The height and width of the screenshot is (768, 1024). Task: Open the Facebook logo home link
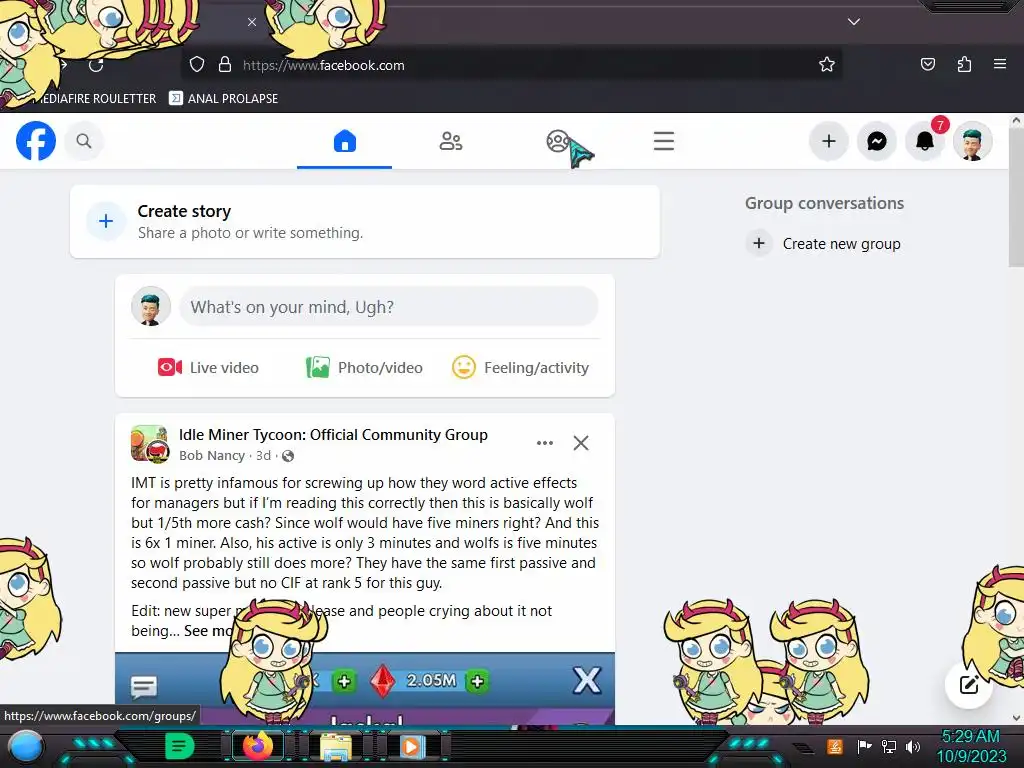click(36, 140)
